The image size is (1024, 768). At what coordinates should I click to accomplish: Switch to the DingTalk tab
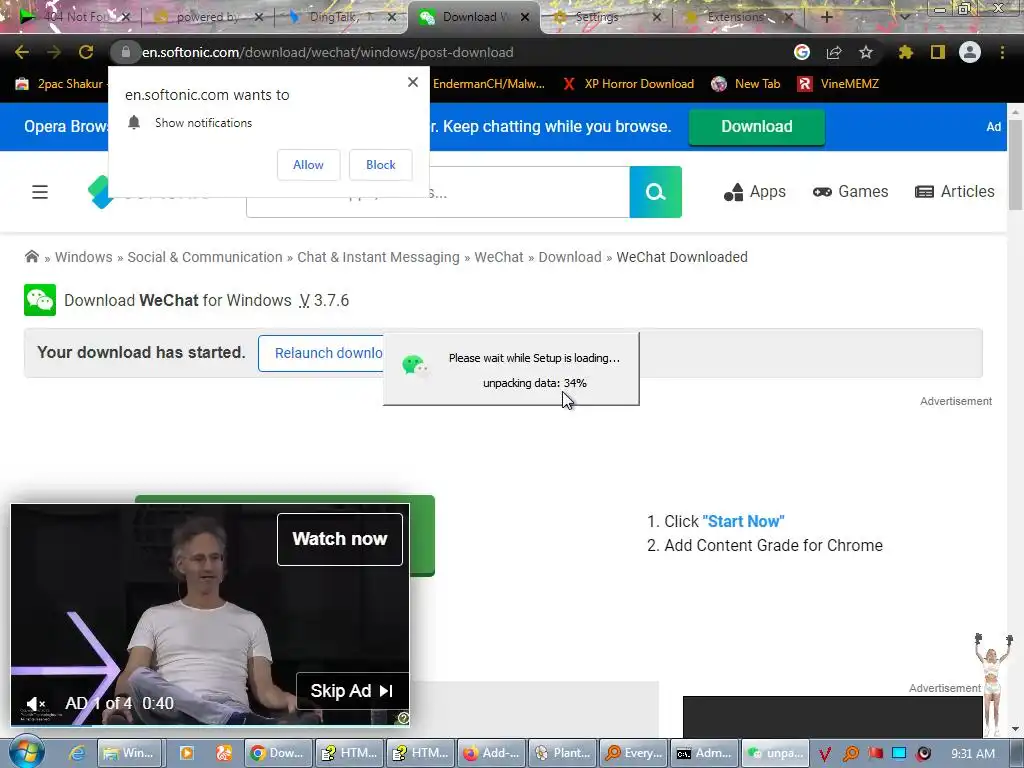[340, 17]
